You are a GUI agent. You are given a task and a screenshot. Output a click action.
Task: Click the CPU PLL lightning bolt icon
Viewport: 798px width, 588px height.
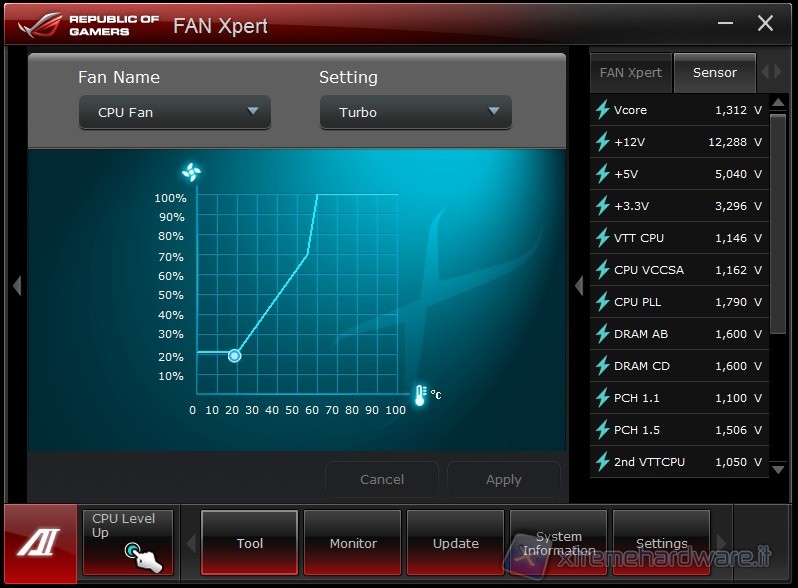click(x=603, y=302)
